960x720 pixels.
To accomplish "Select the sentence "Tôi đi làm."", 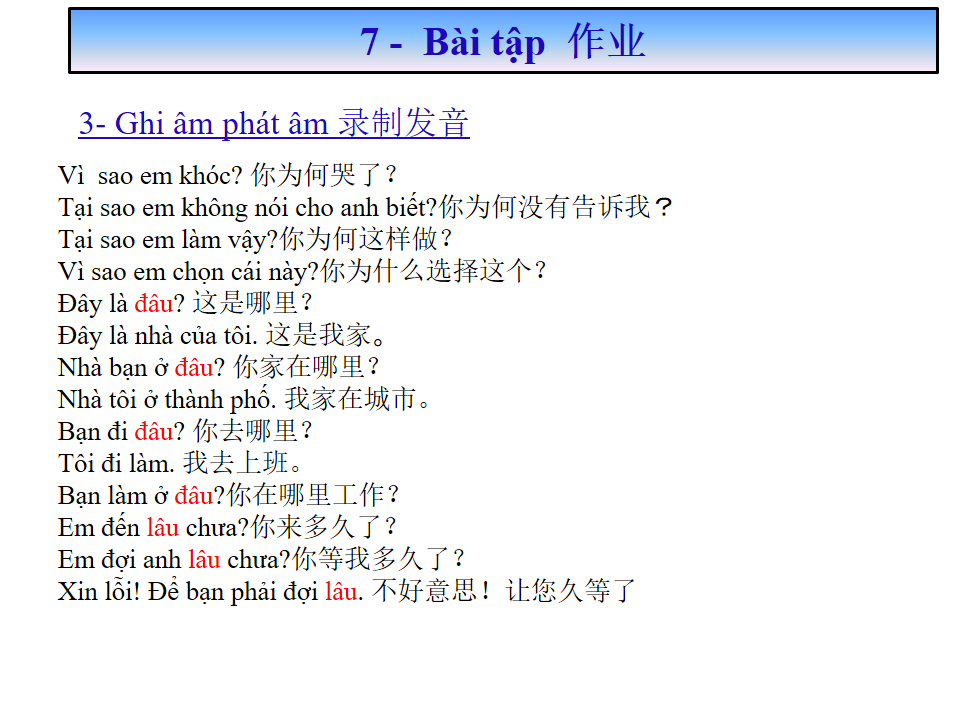I will 117,463.
